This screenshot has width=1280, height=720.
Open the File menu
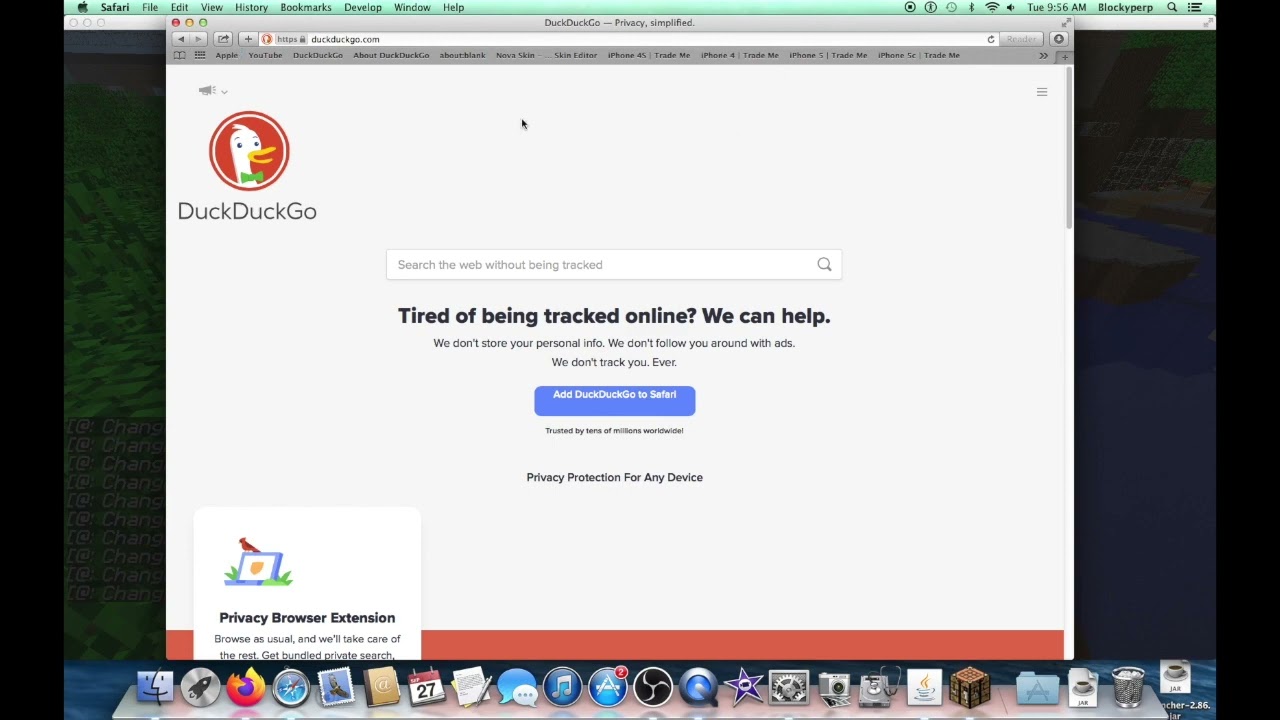(150, 7)
